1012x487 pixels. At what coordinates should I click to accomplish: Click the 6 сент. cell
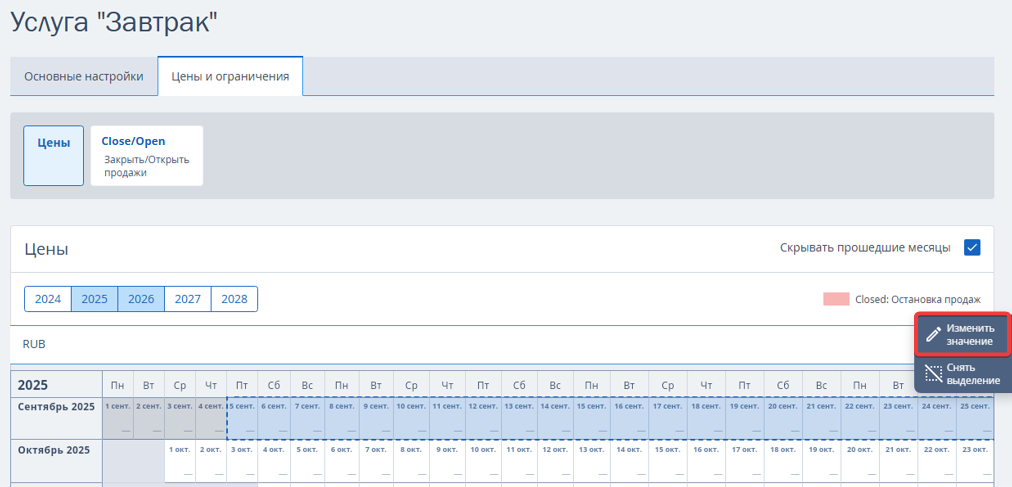click(x=274, y=419)
